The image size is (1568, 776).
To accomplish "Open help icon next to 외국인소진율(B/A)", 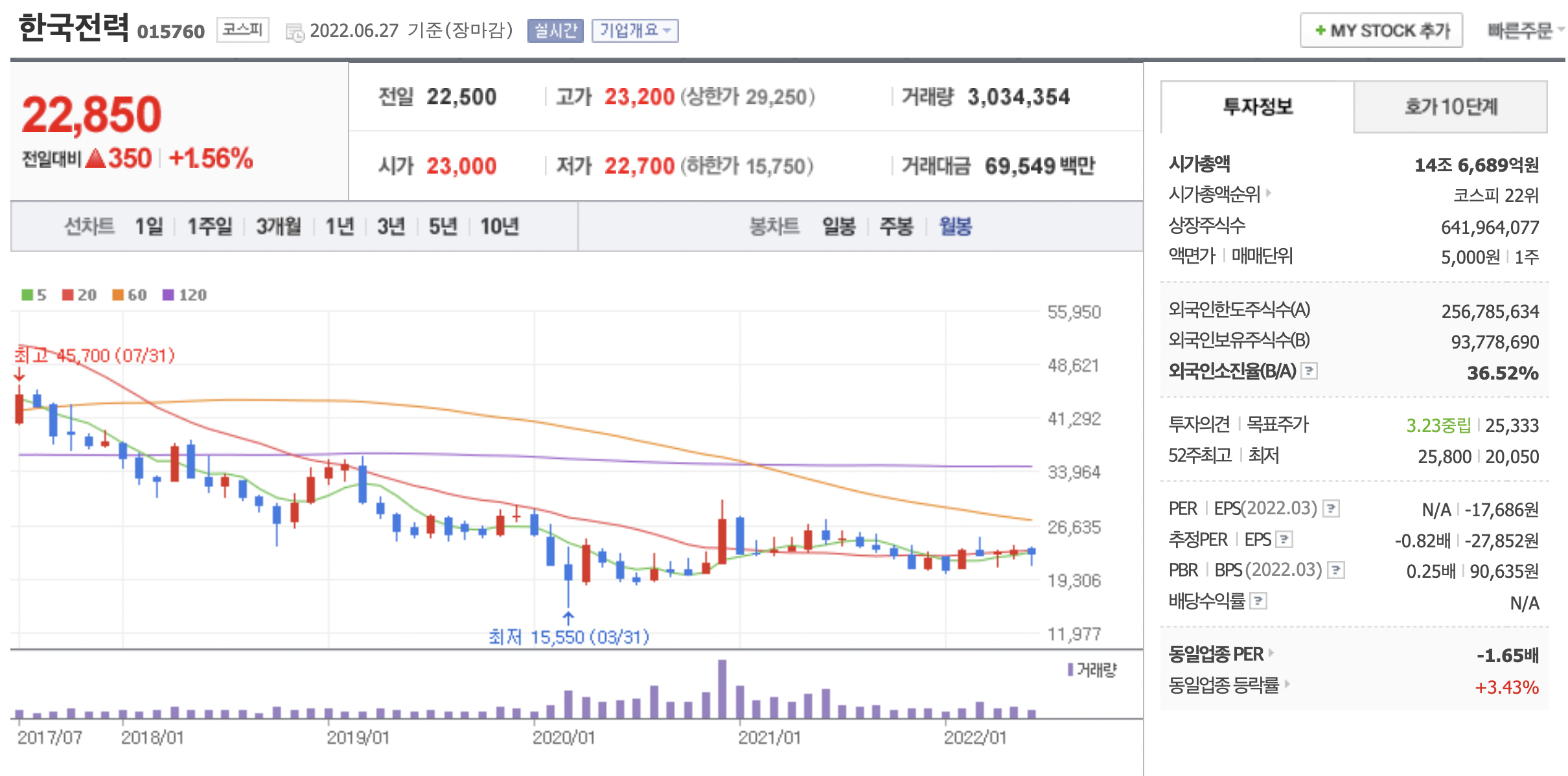I will 1309,371.
